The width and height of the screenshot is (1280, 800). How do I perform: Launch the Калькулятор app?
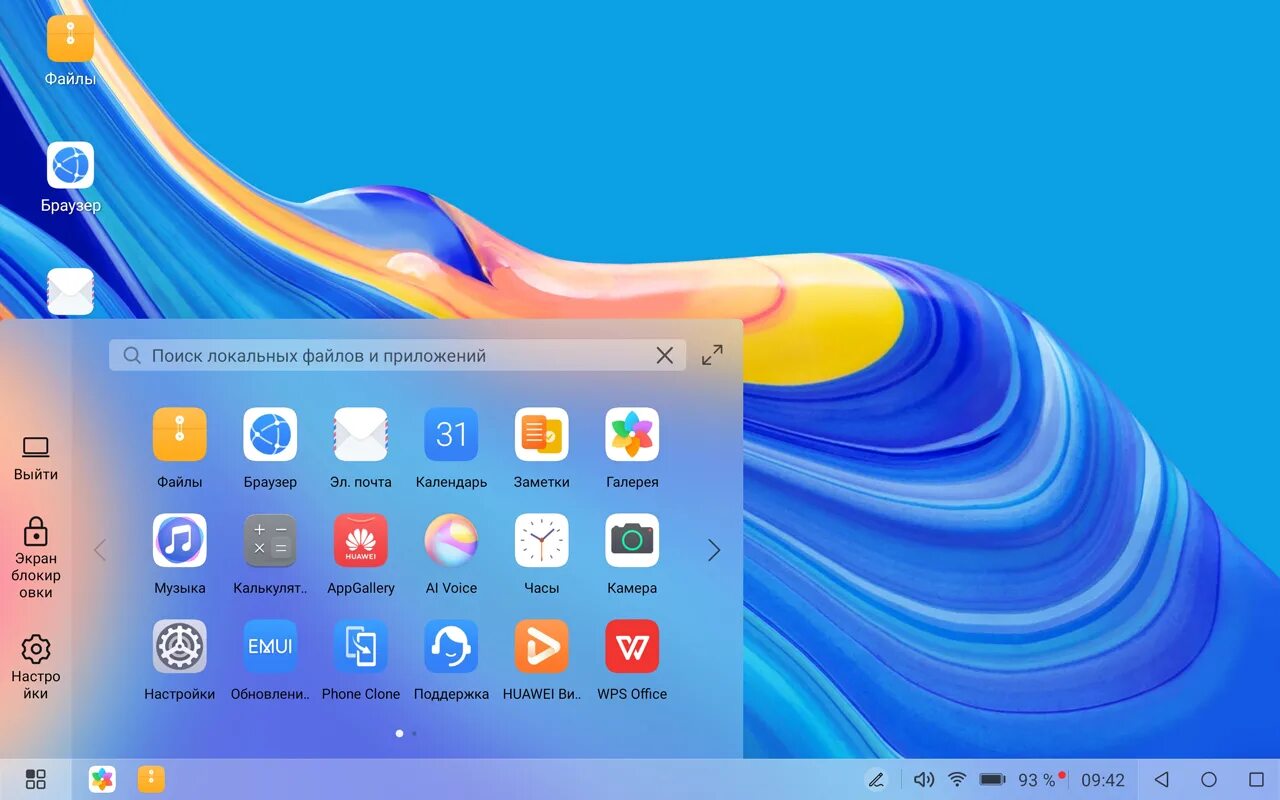[x=270, y=540]
